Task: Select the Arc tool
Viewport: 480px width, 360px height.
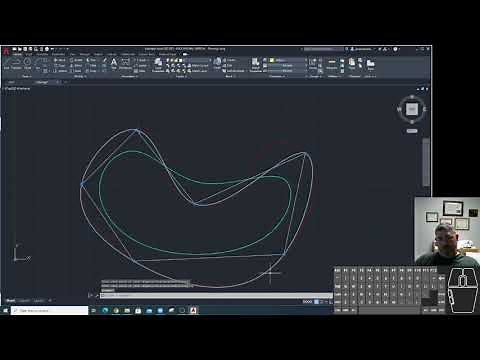Action: tap(37, 63)
